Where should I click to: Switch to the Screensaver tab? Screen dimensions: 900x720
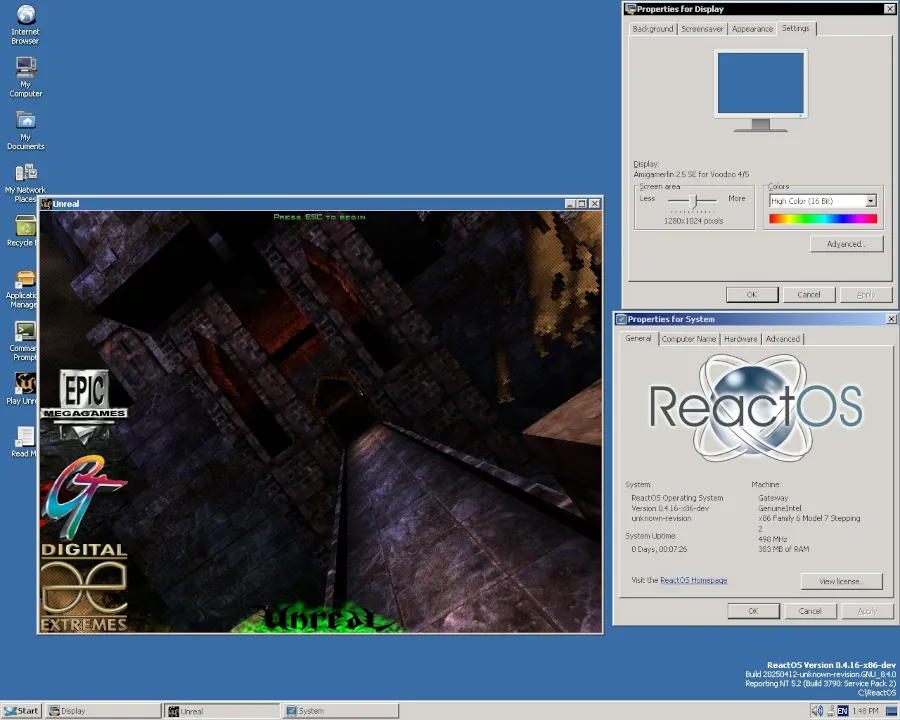[702, 28]
